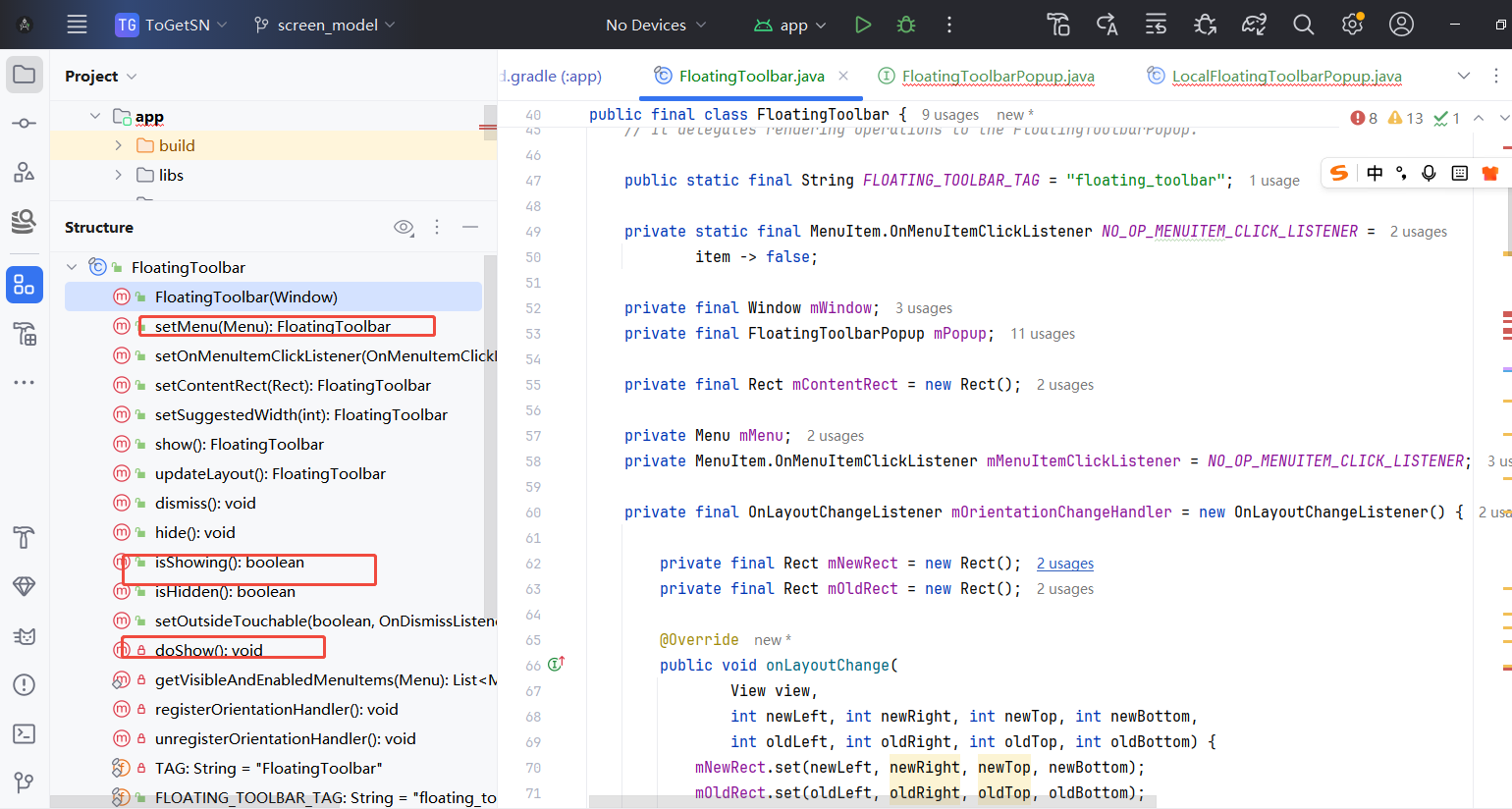Toggle Chinese input mode 中 button
The width and height of the screenshot is (1512, 809).
click(1375, 173)
